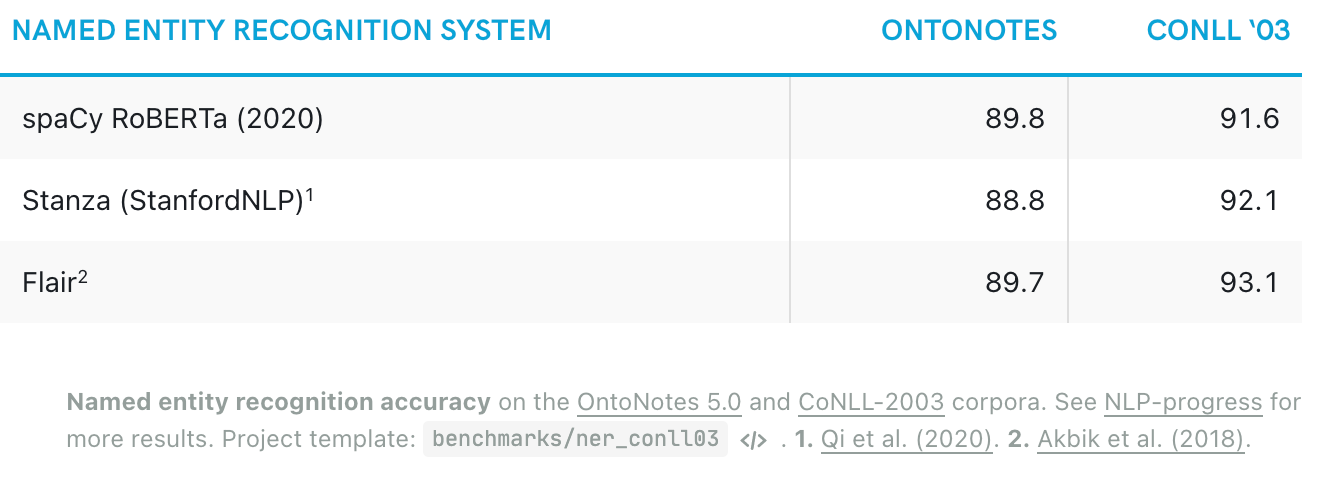
Task: Click the Named Entity Recognition System header
Action: (282, 30)
